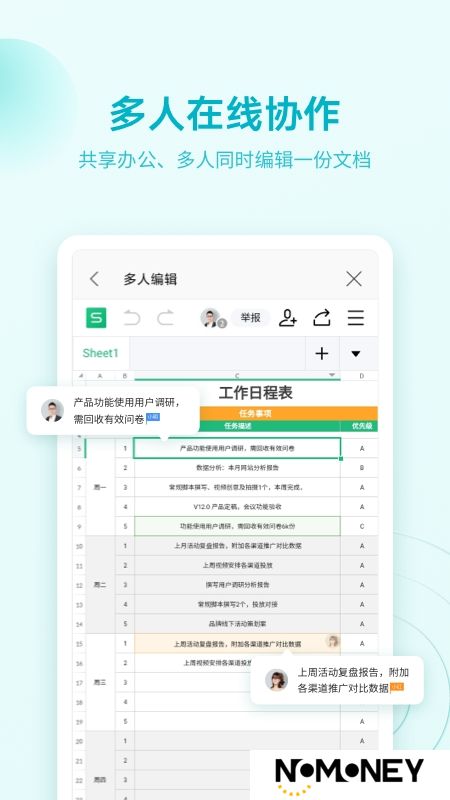Screen dimensions: 450x800
Task: Open the collaborator avatar in the toolbar
Action: click(211, 318)
